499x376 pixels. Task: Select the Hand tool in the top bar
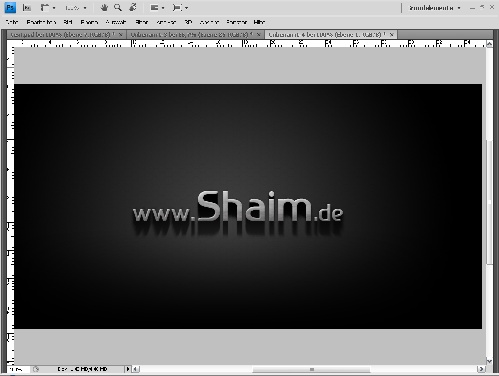[x=104, y=7]
